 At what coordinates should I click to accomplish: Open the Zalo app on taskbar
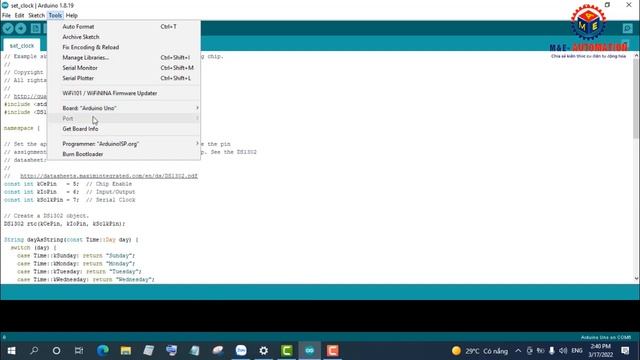(241, 351)
